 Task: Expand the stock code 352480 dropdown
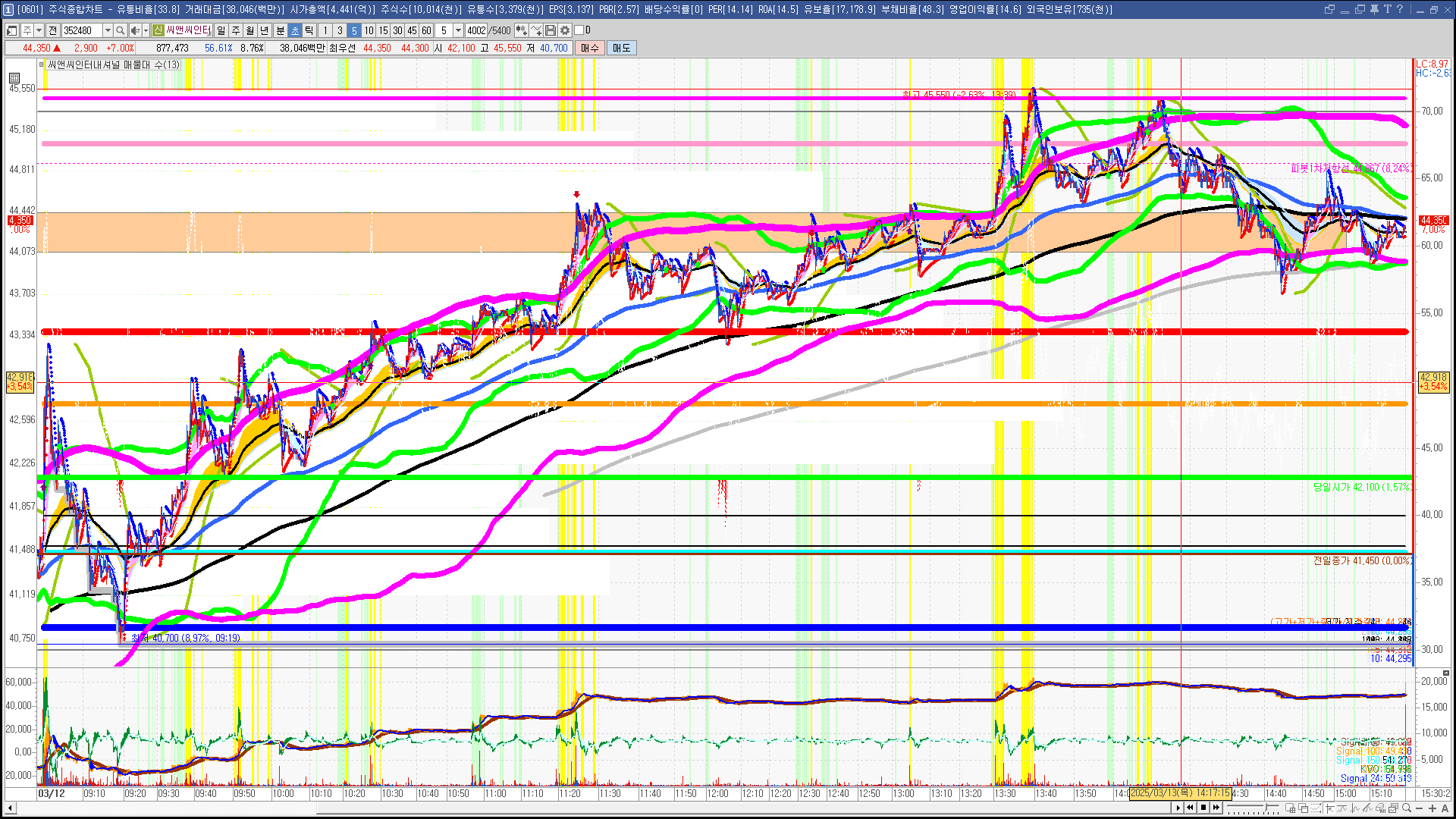click(x=108, y=30)
